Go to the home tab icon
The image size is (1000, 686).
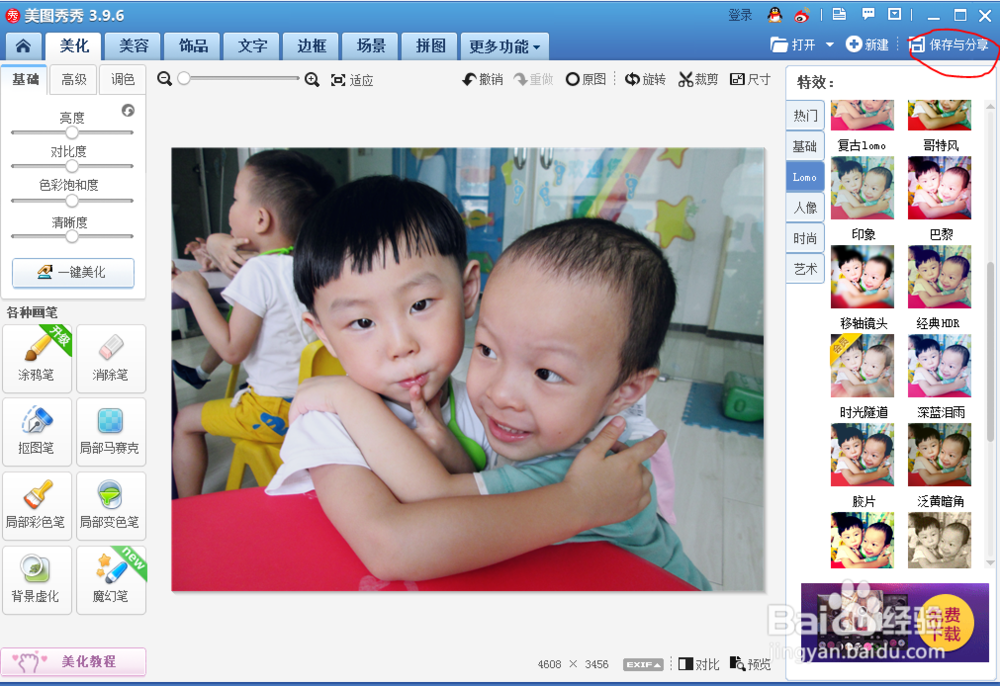(24, 46)
